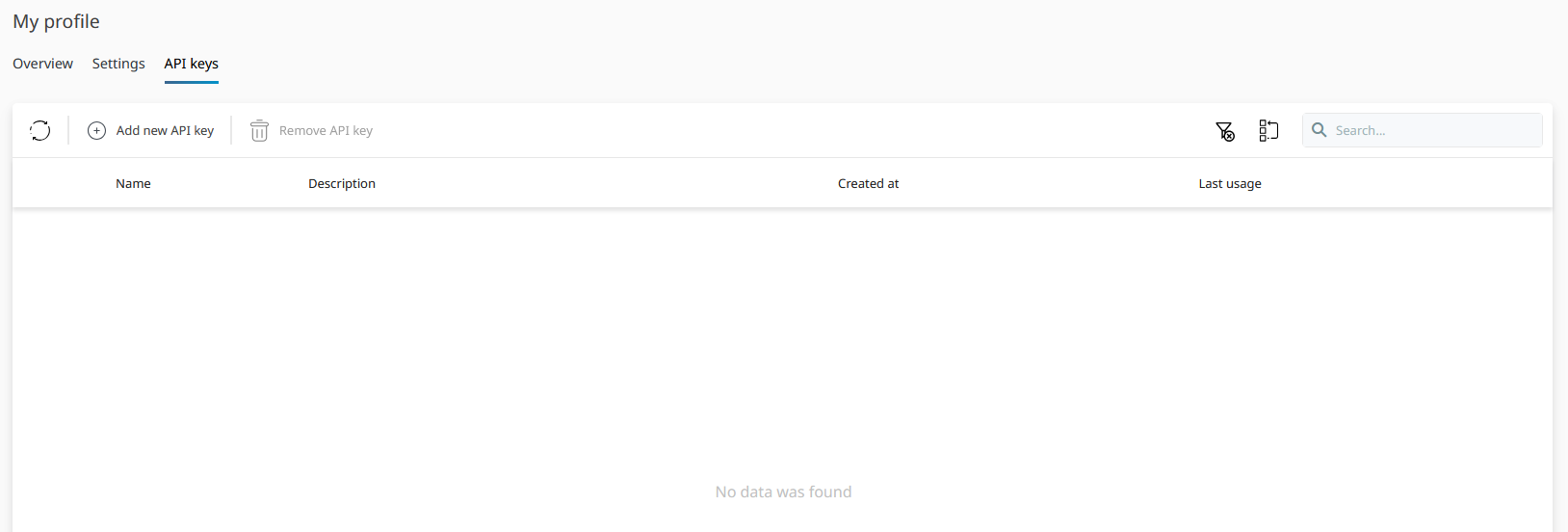Click the blank header cell before Name
1568x532 pixels.
click(x=58, y=183)
